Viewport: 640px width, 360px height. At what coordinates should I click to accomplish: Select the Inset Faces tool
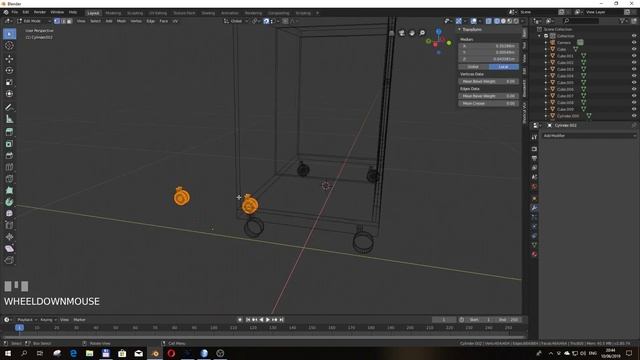9,144
